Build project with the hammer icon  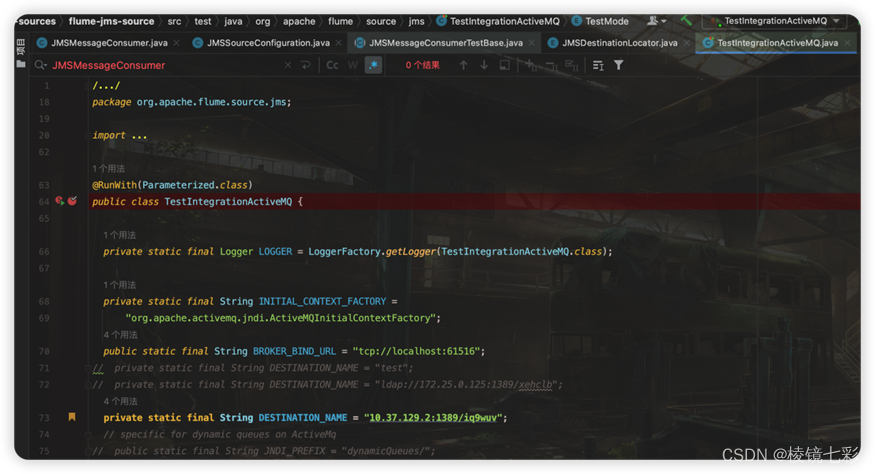(x=686, y=21)
